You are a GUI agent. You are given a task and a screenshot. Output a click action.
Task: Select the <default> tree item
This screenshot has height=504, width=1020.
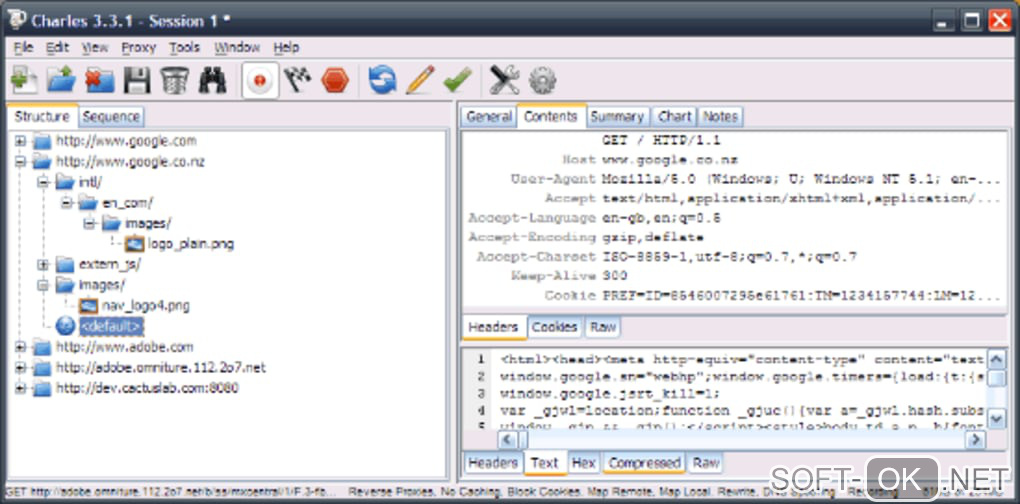pyautogui.click(x=111, y=326)
